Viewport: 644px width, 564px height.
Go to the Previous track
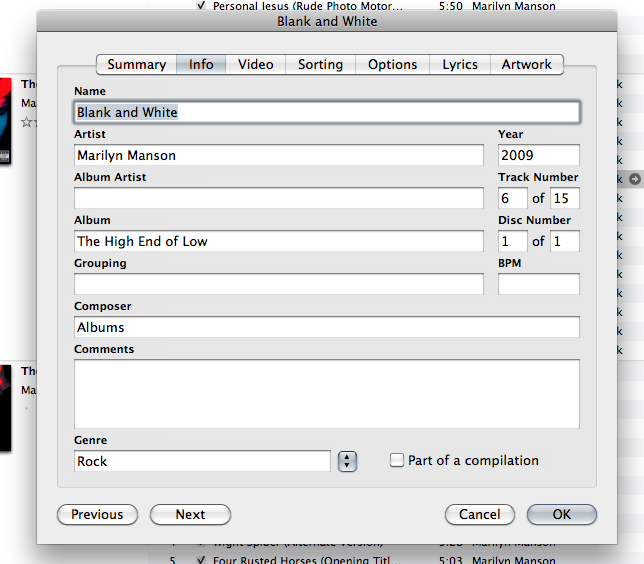pos(97,514)
